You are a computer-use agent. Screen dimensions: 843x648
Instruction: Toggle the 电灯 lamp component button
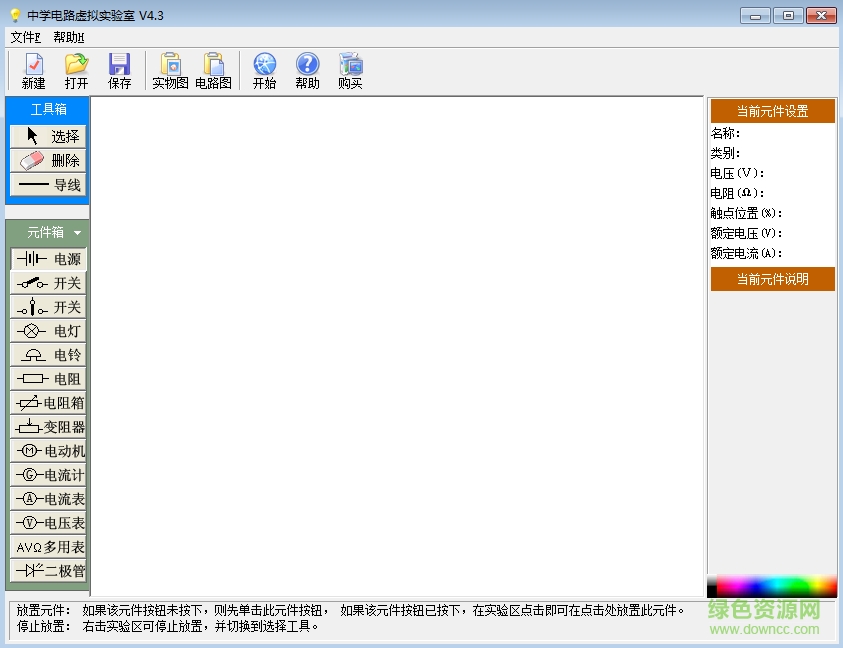click(x=47, y=330)
